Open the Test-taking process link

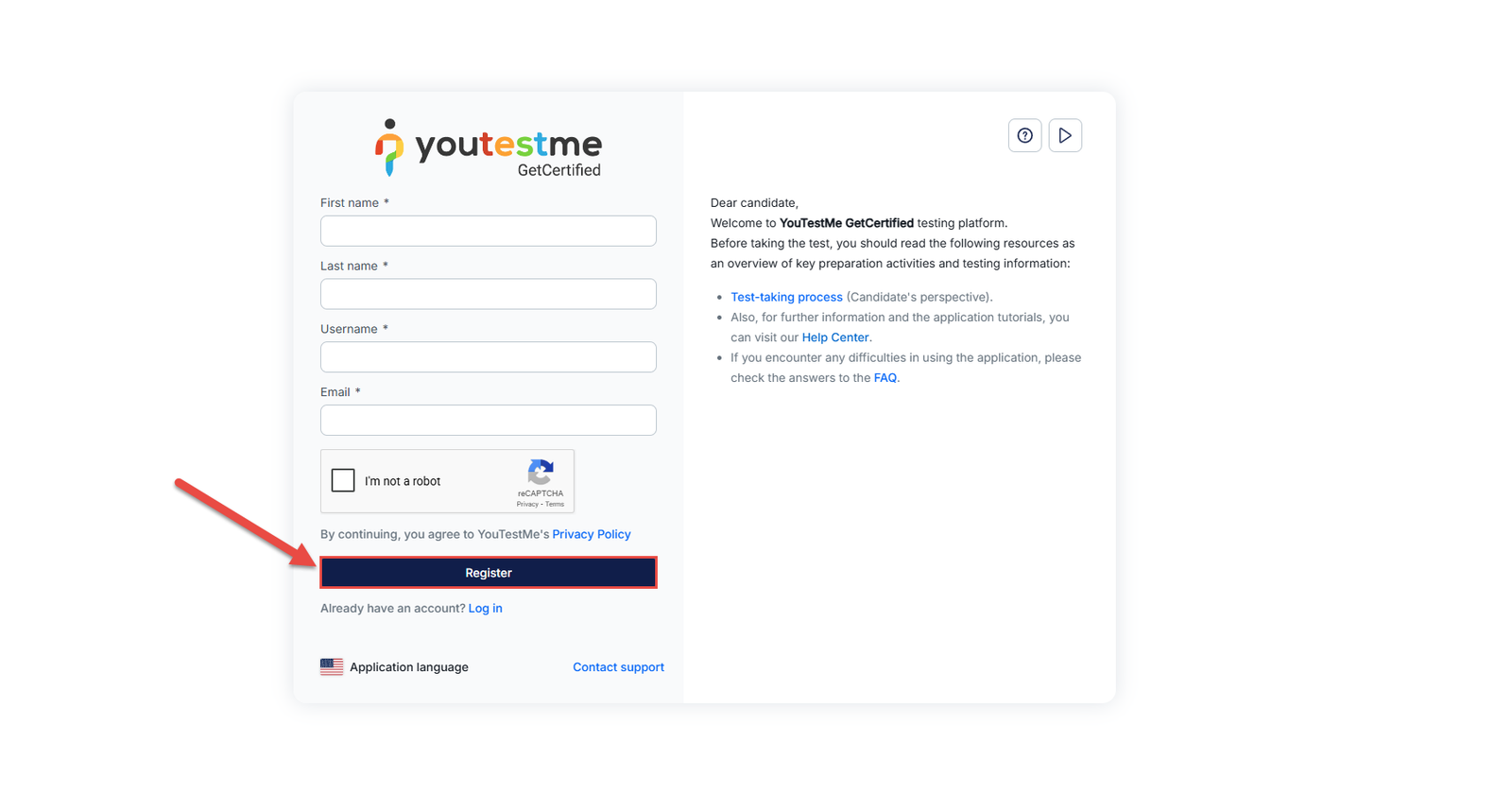tap(786, 298)
